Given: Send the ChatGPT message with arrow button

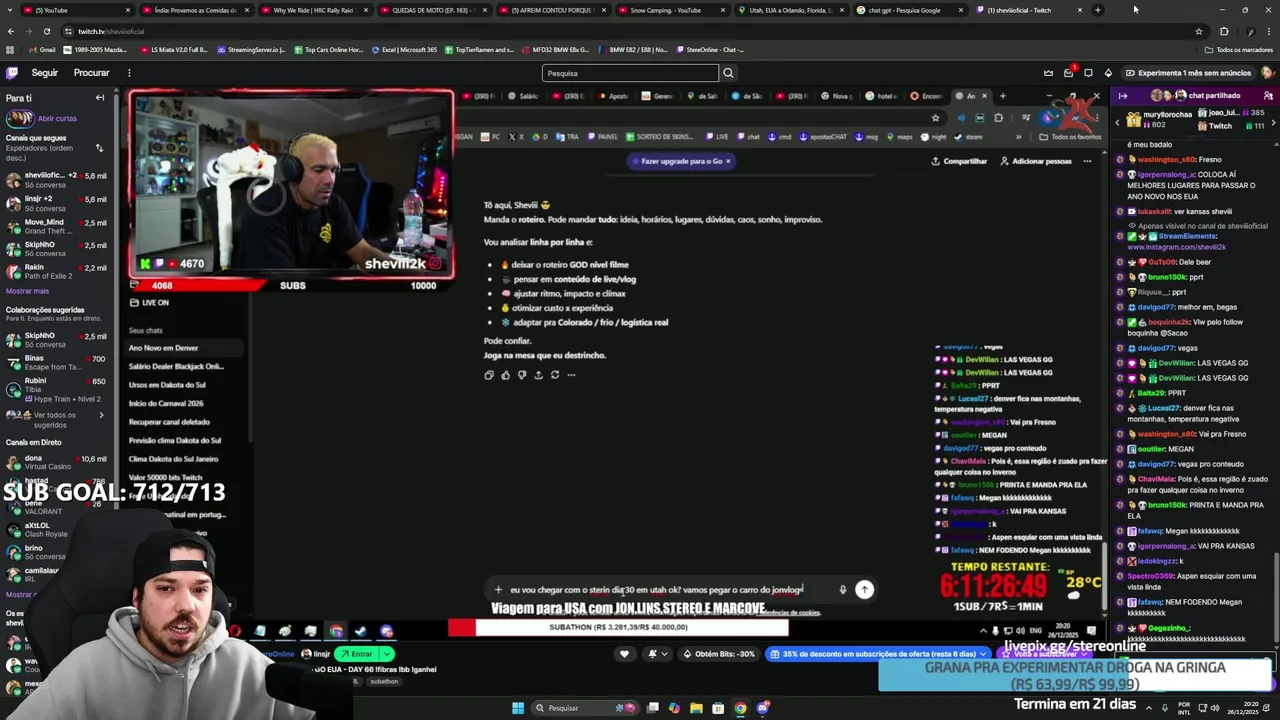Looking at the screenshot, I should coord(864,590).
